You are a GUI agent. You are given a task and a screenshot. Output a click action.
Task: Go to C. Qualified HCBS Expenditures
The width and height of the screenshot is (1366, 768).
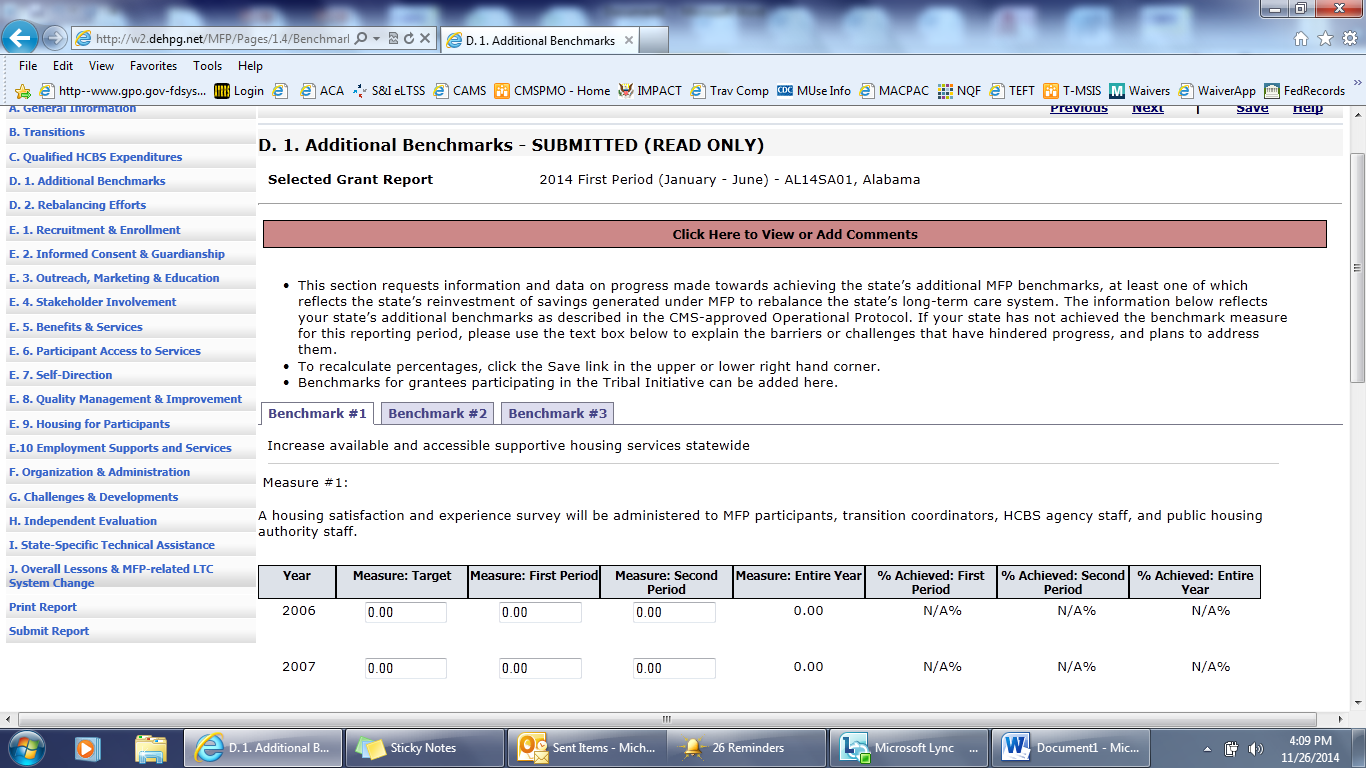tap(96, 157)
